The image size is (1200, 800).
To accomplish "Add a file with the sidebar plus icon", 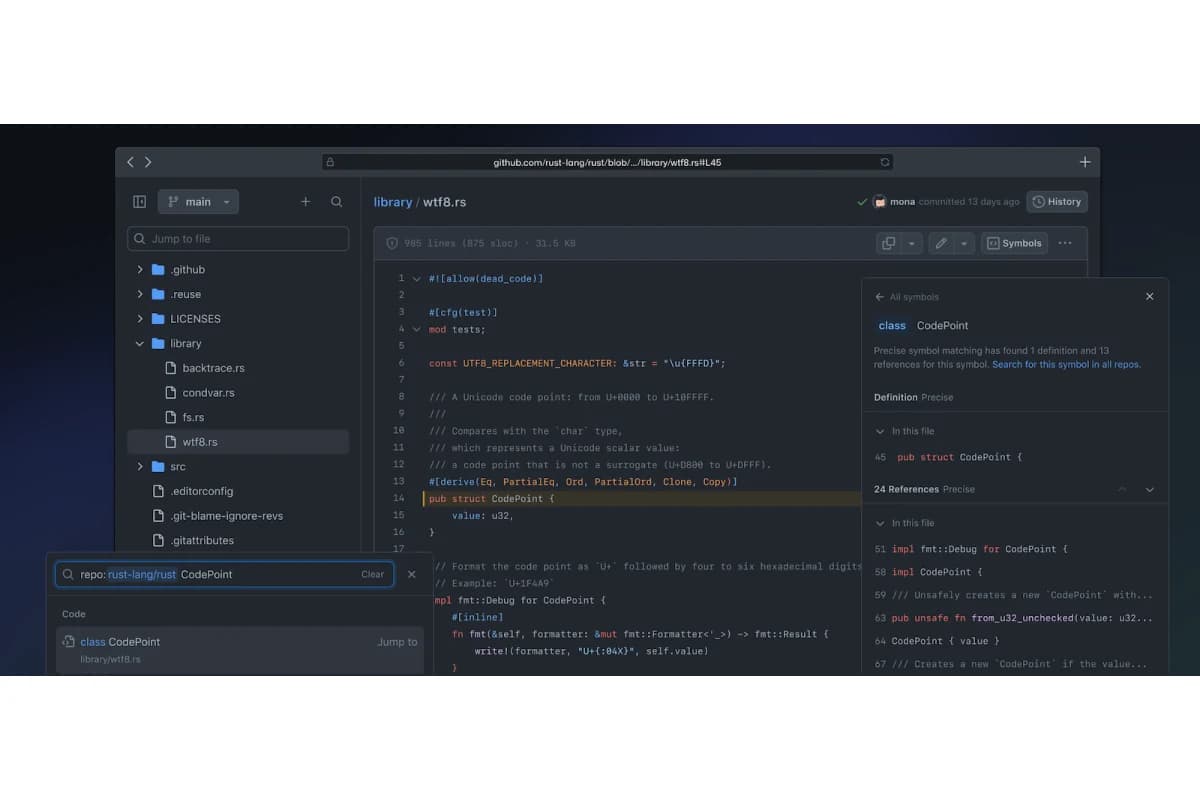I will point(306,202).
